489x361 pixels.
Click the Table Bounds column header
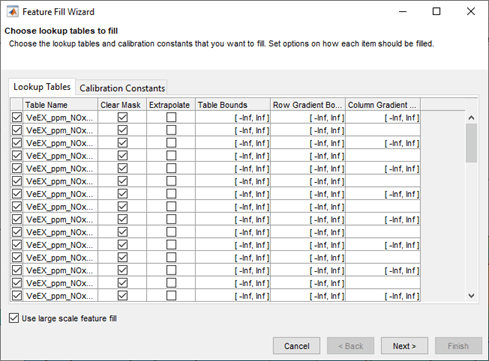[x=233, y=105]
